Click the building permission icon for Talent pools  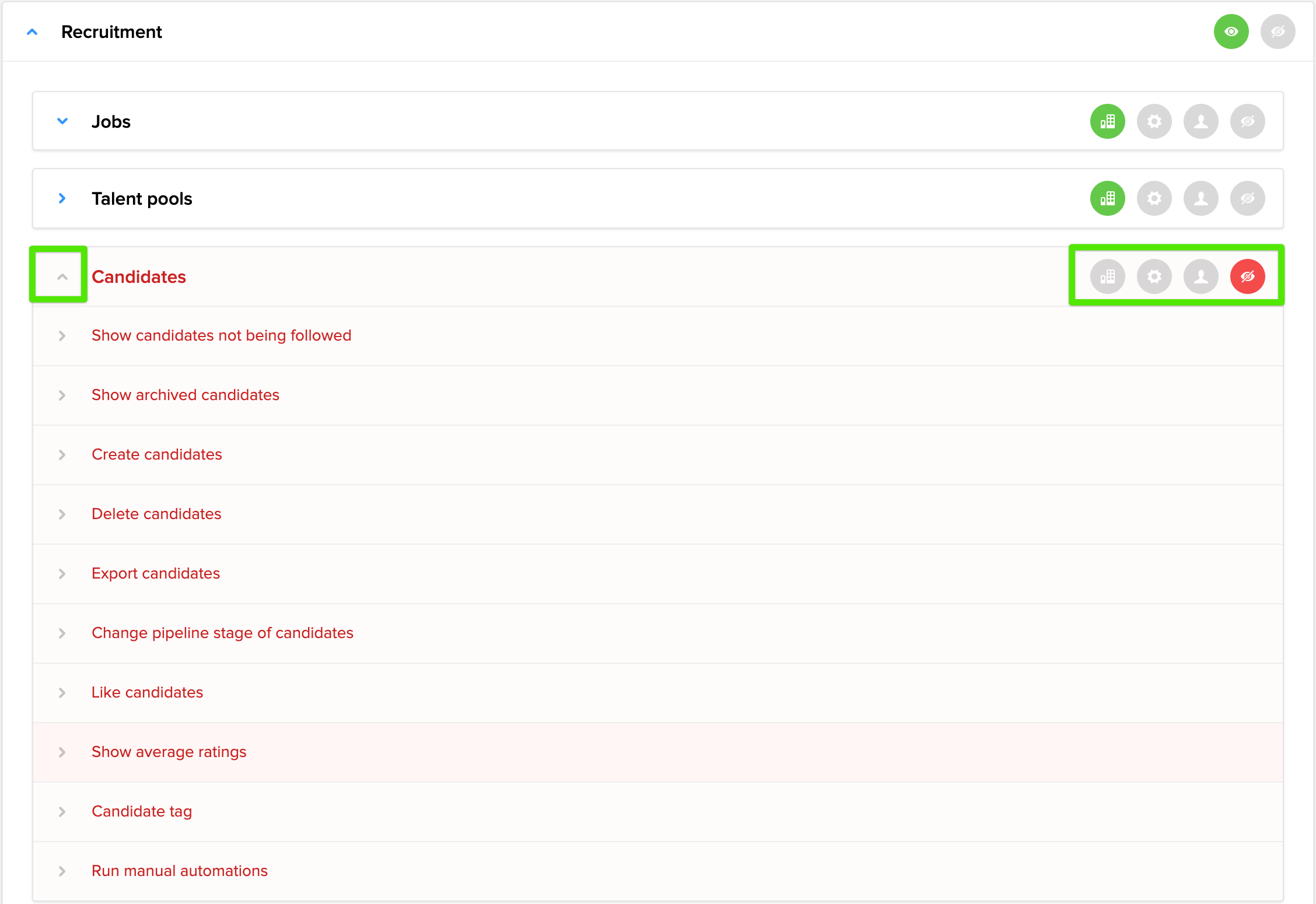coord(1107,198)
